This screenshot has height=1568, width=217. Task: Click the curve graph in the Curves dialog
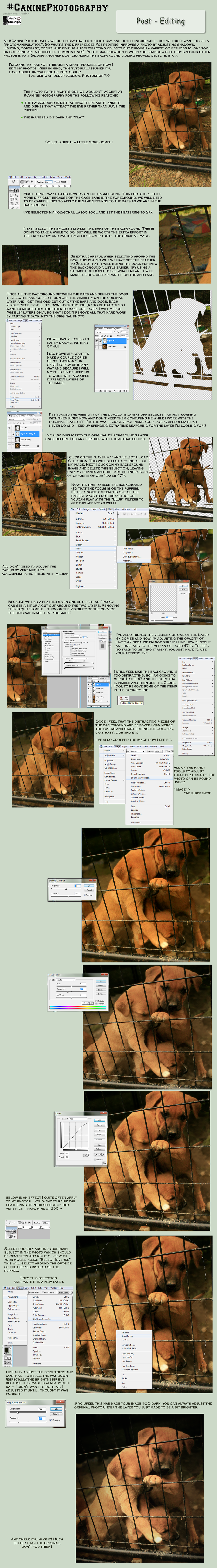(x=76, y=1135)
